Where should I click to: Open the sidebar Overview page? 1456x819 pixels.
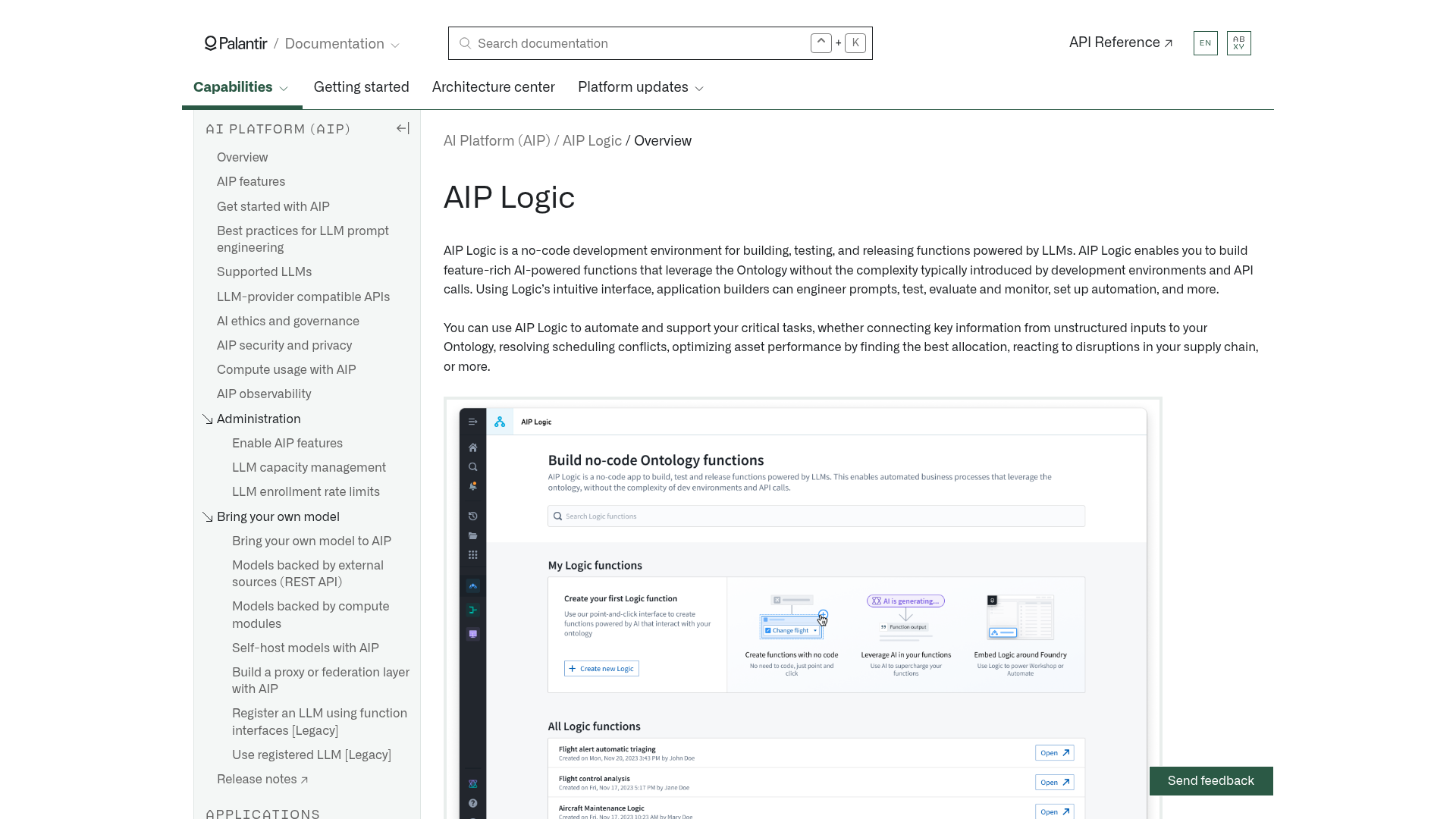tap(242, 157)
